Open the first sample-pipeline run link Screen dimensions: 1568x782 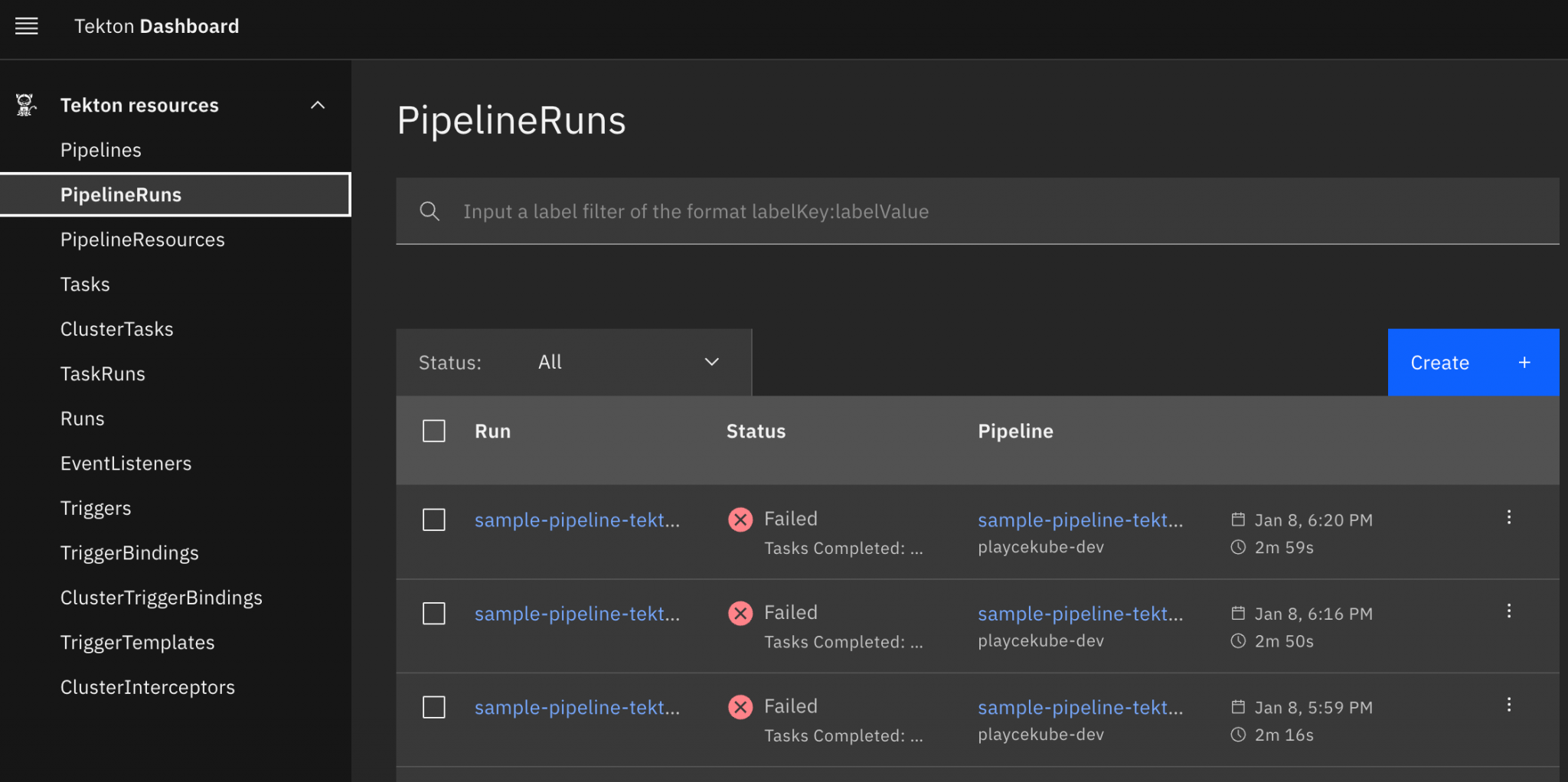tap(577, 520)
